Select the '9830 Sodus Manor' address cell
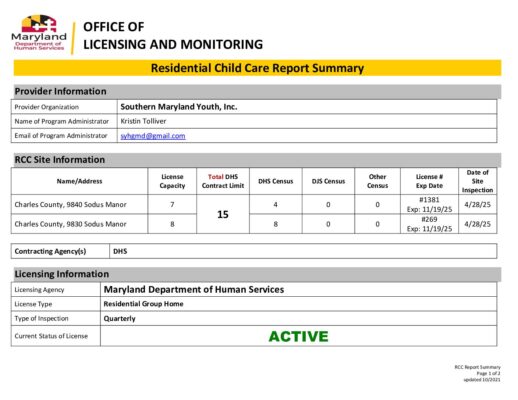The image size is (518, 400). point(79,224)
